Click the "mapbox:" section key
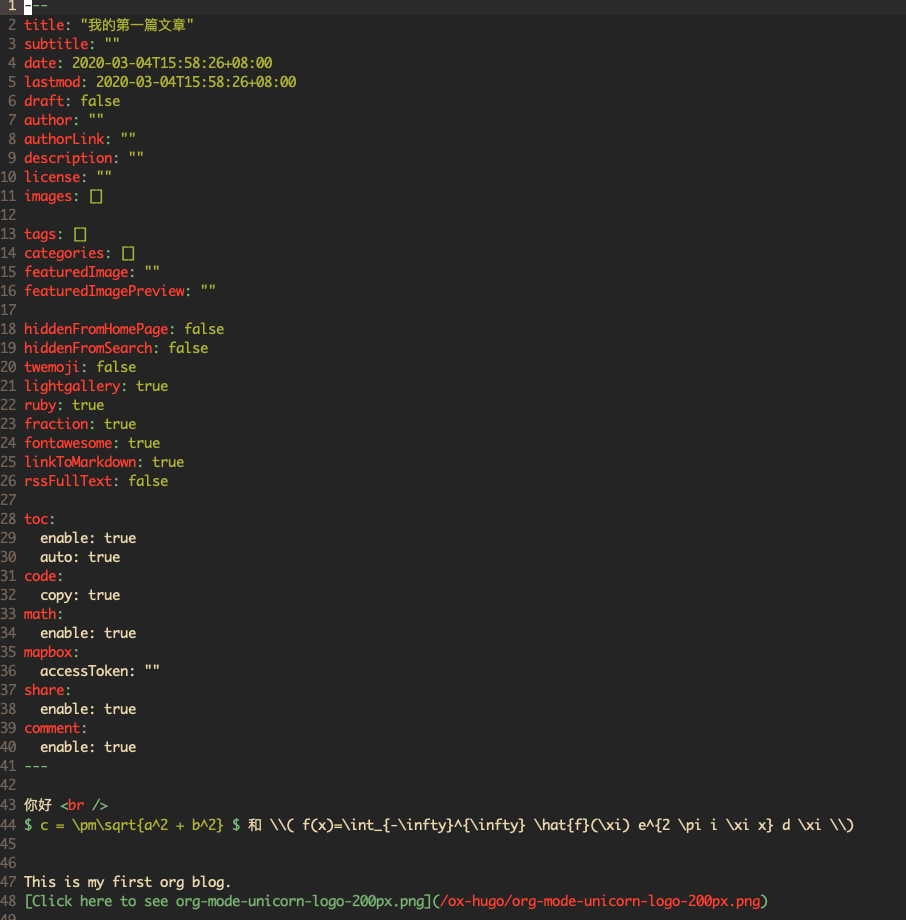Image resolution: width=906 pixels, height=920 pixels. pyautogui.click(x=51, y=652)
